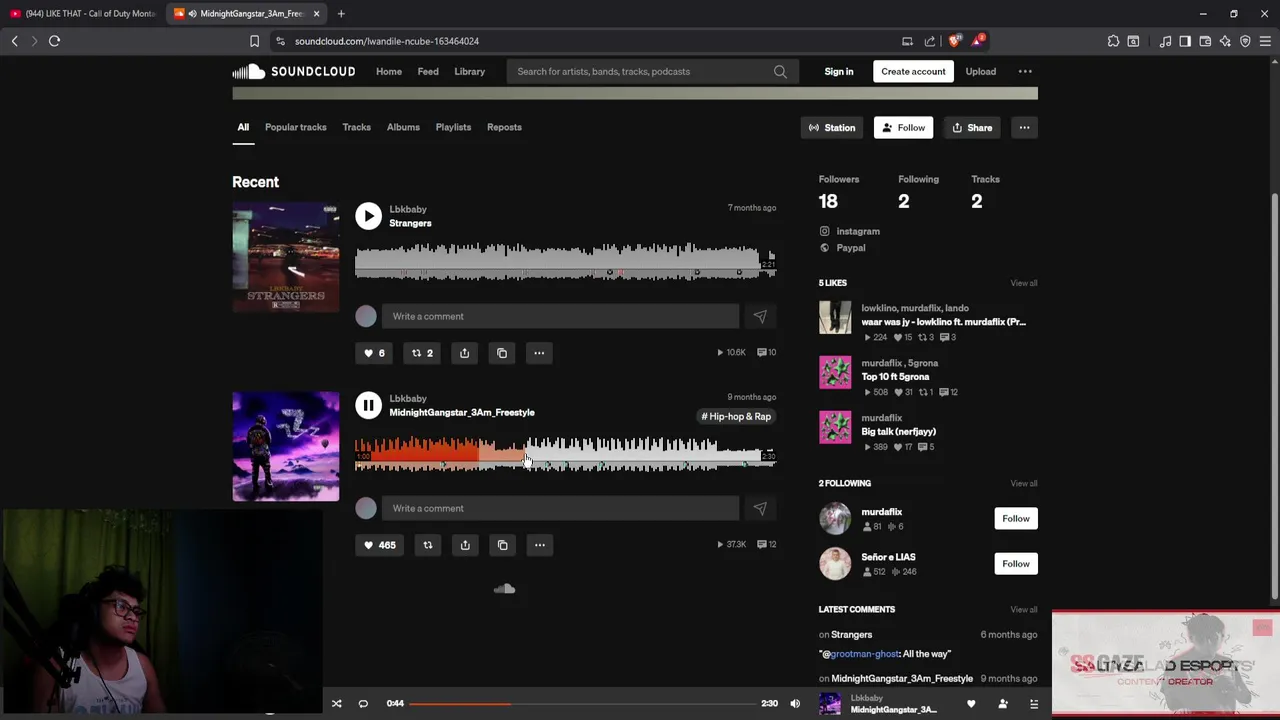Copy link of MidnightGangstar_3Am_Freestyle track
This screenshot has height=720, width=1280.
pos(502,545)
